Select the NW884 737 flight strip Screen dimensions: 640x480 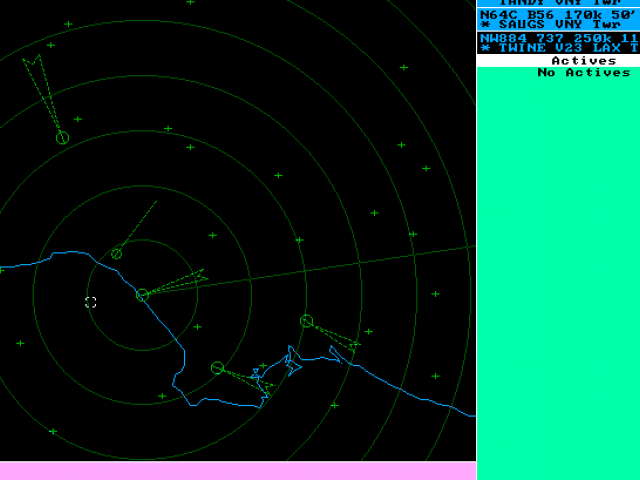click(x=558, y=37)
